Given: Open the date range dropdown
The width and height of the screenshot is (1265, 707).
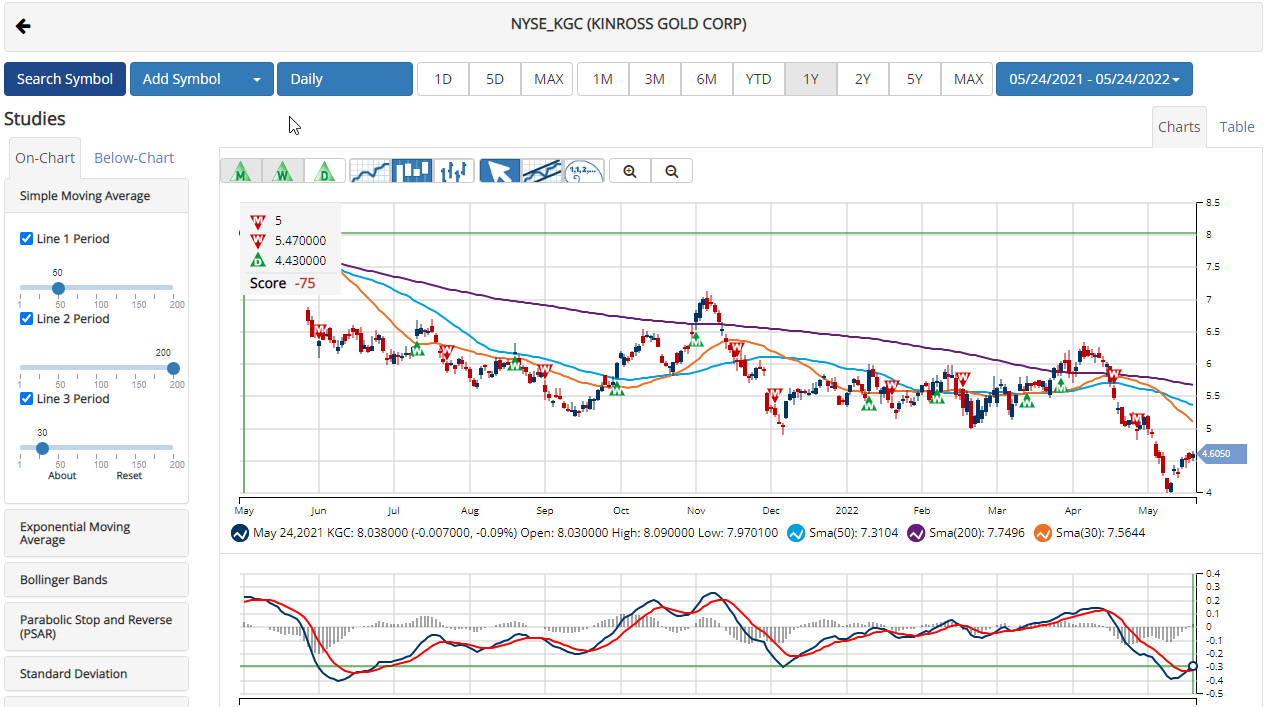Looking at the screenshot, I should click(x=1094, y=79).
